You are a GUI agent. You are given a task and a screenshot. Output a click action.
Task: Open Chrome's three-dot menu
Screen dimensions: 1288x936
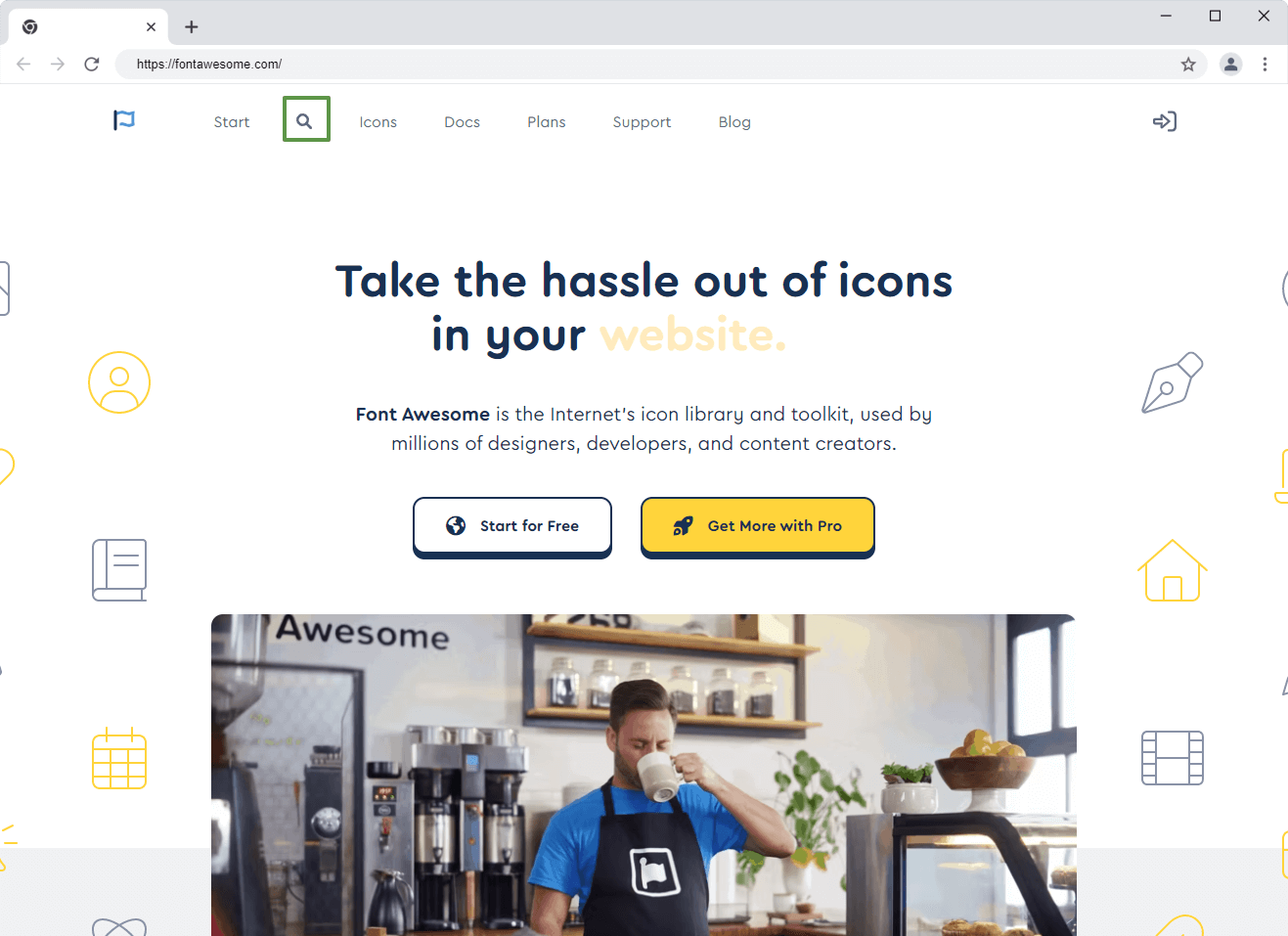pyautogui.click(x=1265, y=65)
